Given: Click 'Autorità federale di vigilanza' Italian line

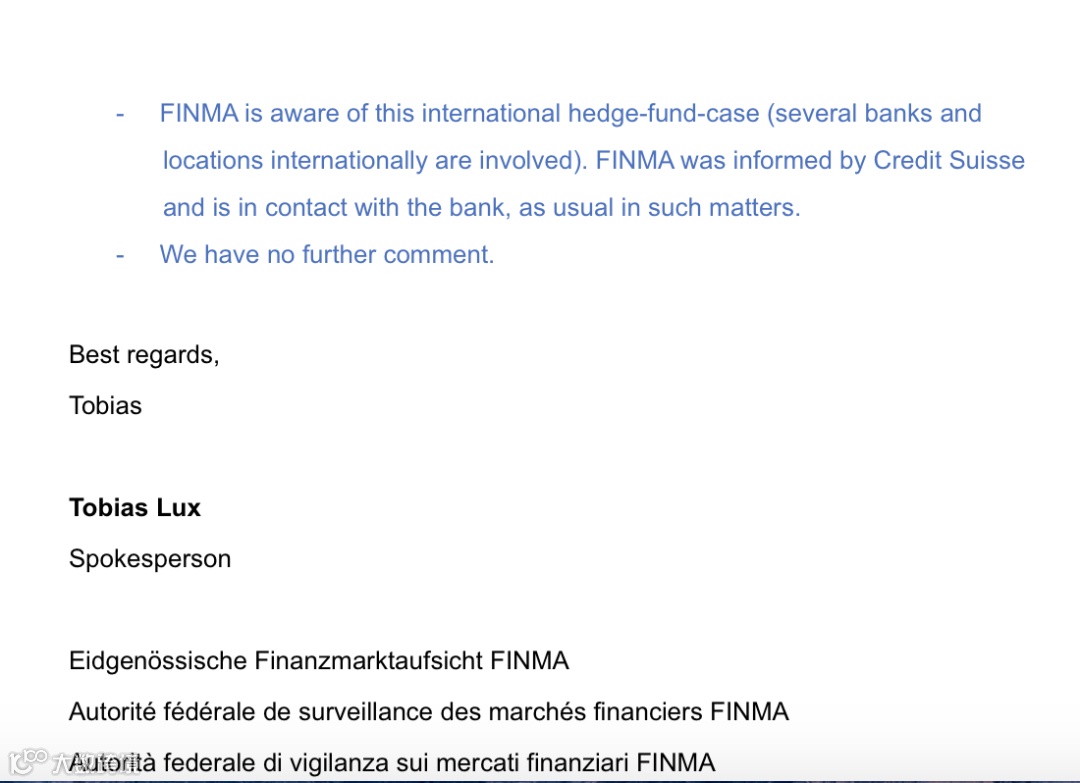Looking at the screenshot, I should pos(392,762).
